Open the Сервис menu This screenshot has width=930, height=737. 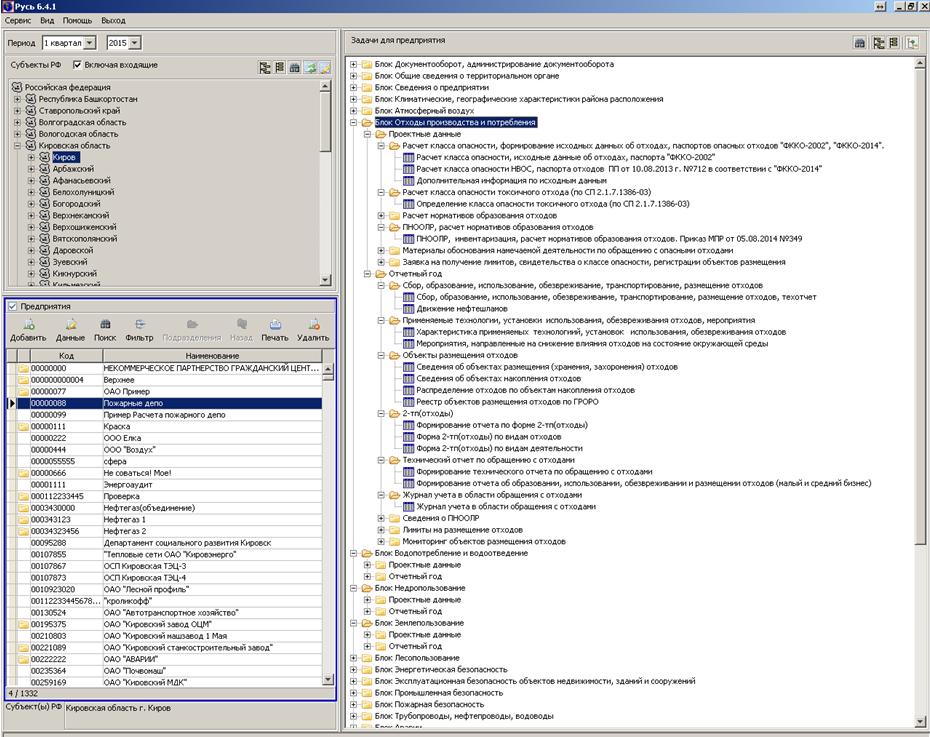[x=17, y=20]
